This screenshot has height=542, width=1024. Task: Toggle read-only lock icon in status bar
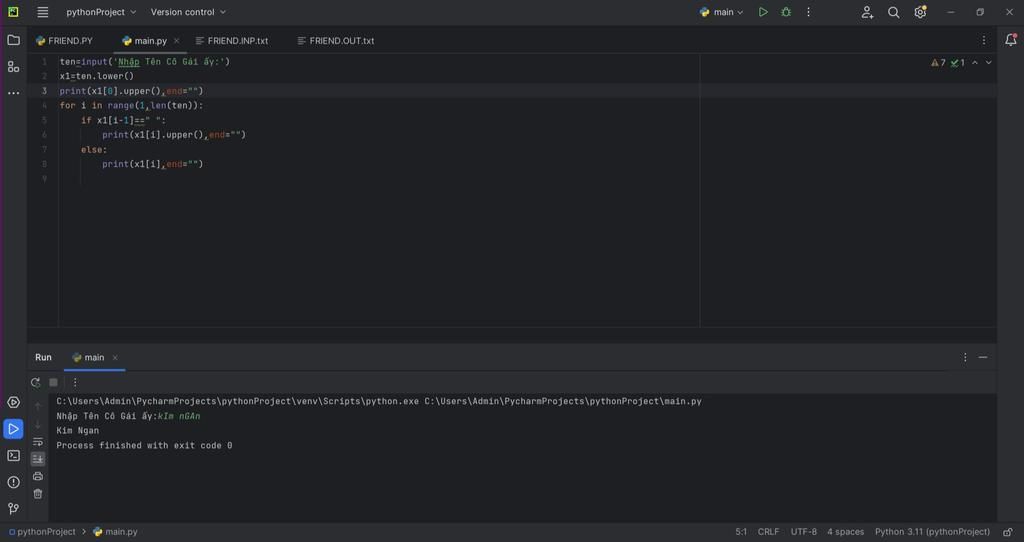[1008, 532]
